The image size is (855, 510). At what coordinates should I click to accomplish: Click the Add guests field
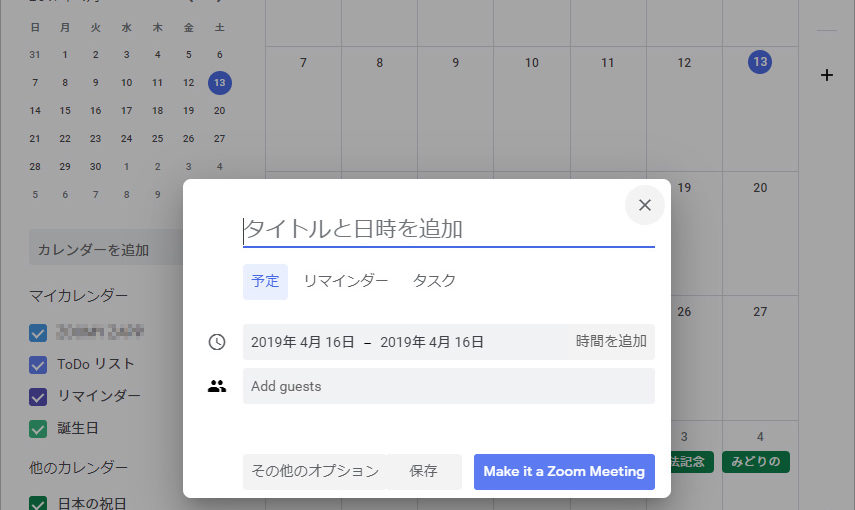448,386
